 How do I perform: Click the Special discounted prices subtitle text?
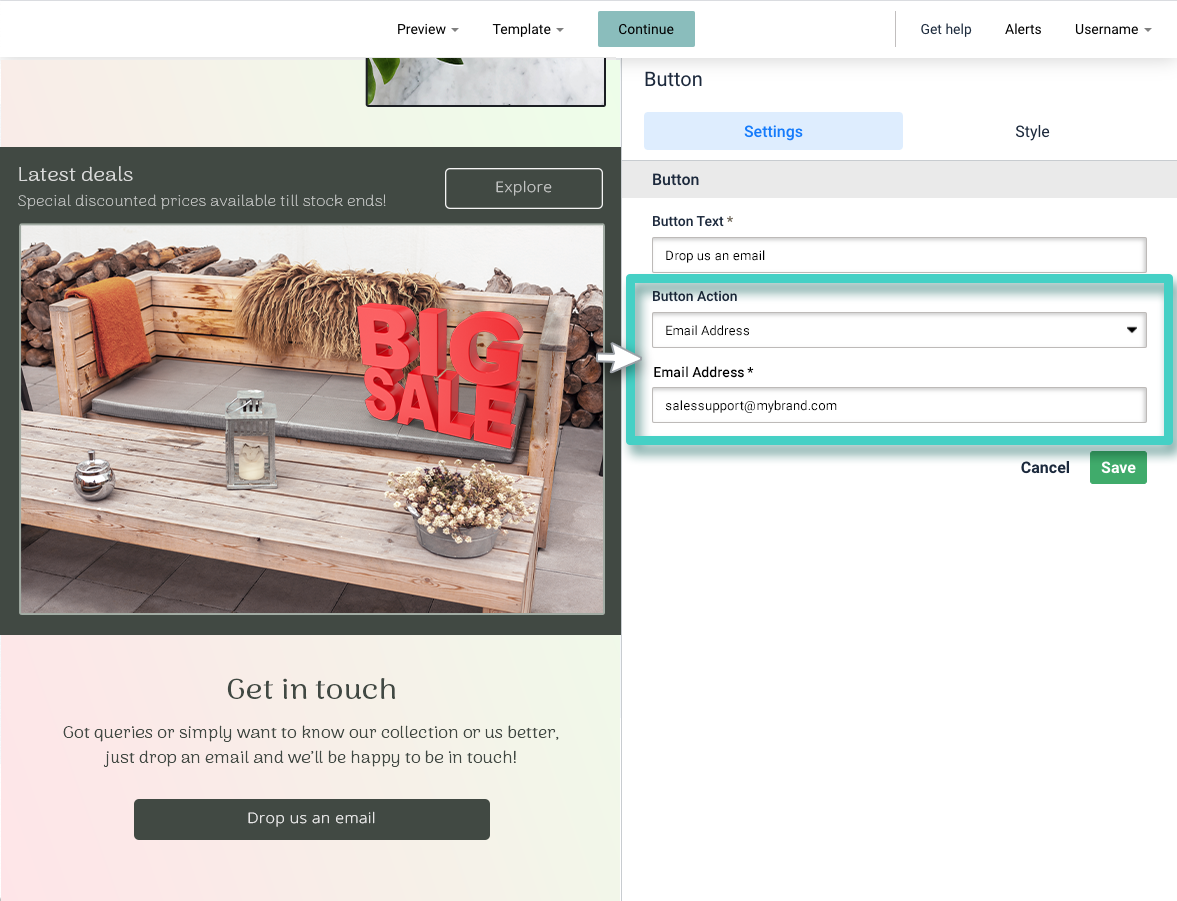click(x=201, y=200)
